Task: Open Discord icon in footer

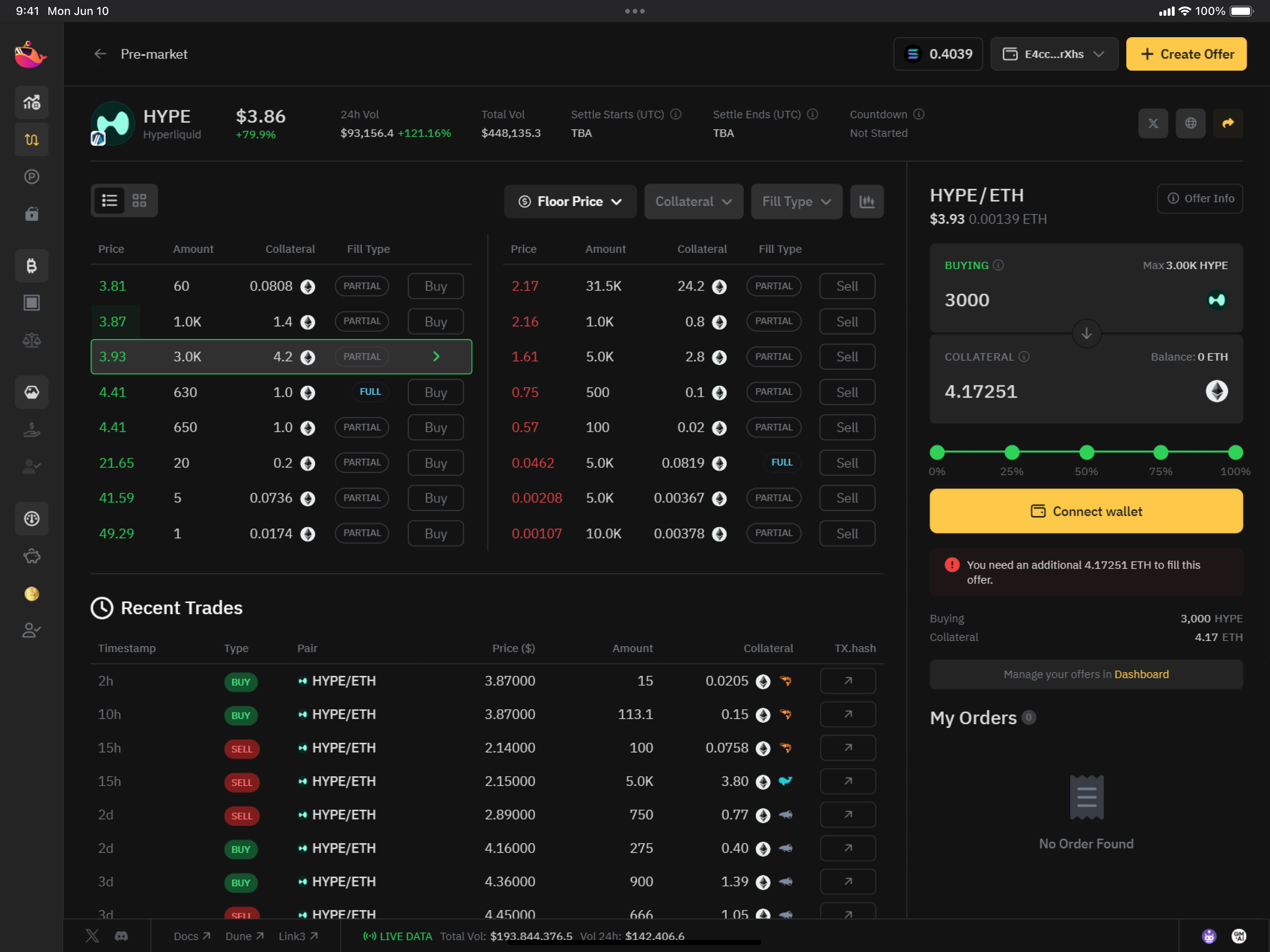Action: [x=121, y=936]
